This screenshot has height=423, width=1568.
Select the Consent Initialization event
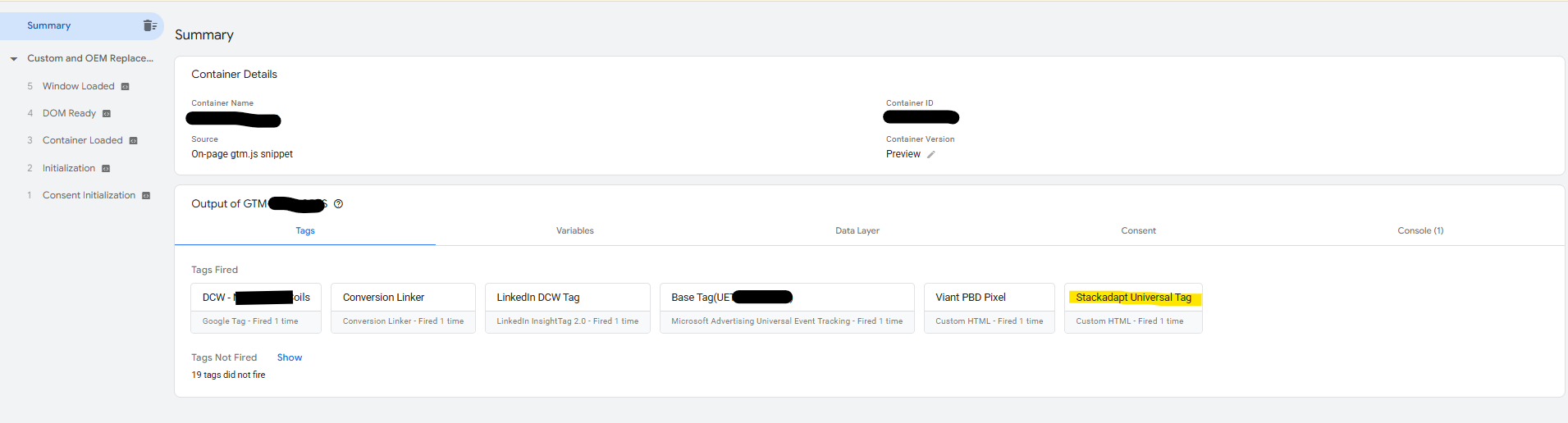coord(89,195)
